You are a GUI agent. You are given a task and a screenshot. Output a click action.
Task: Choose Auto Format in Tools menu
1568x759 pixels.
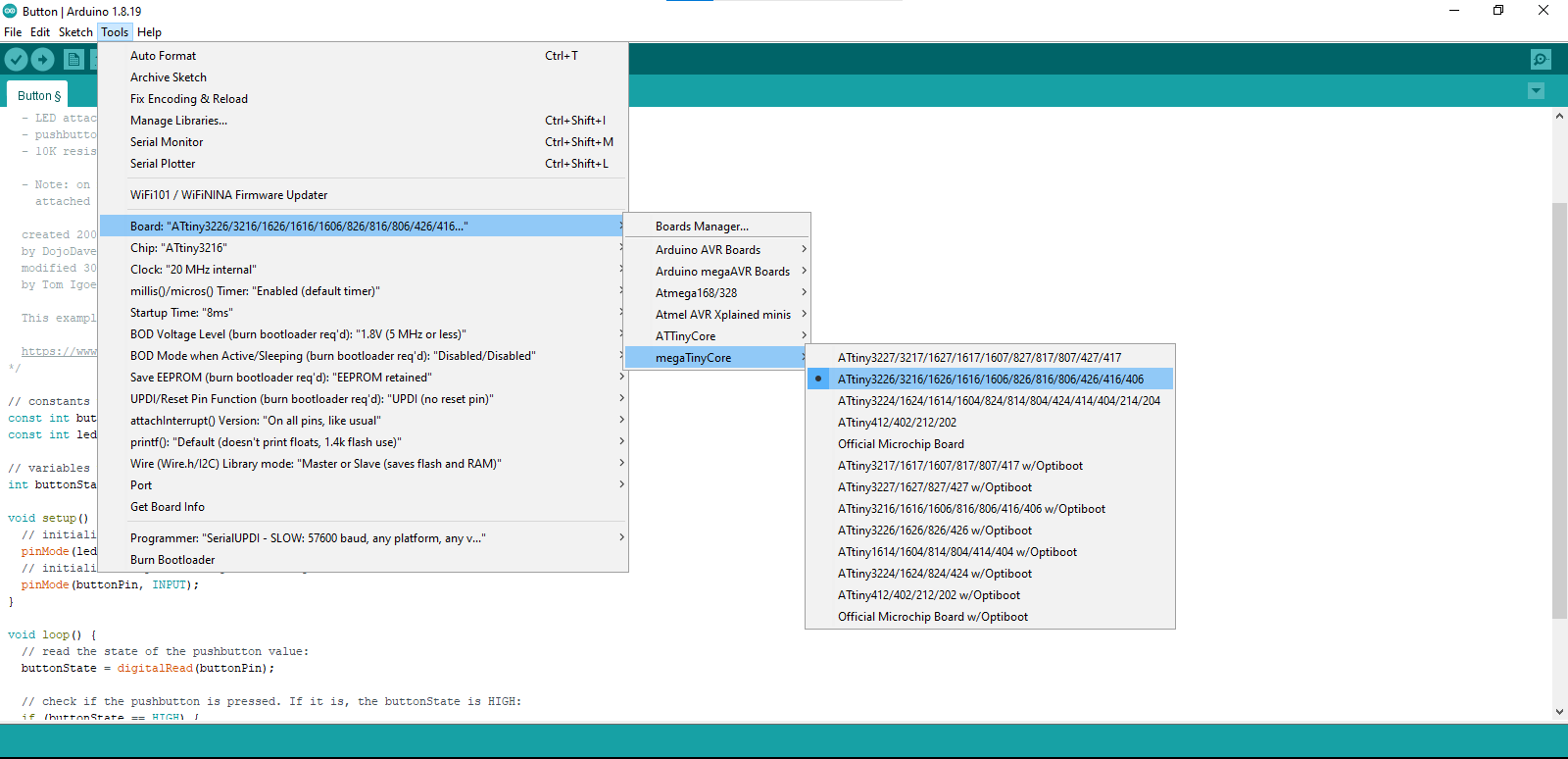(x=363, y=56)
